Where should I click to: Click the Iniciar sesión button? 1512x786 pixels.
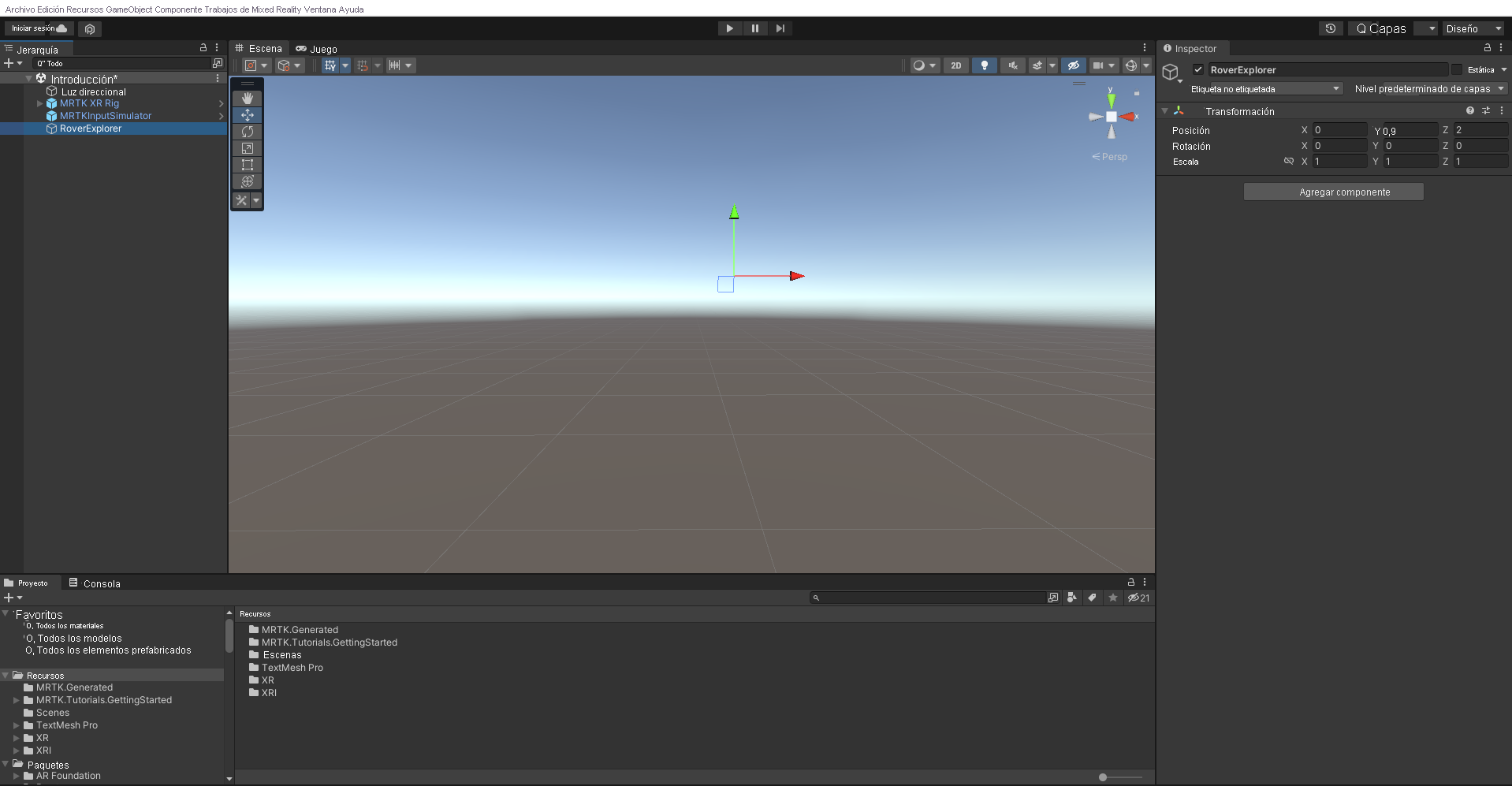click(39, 28)
